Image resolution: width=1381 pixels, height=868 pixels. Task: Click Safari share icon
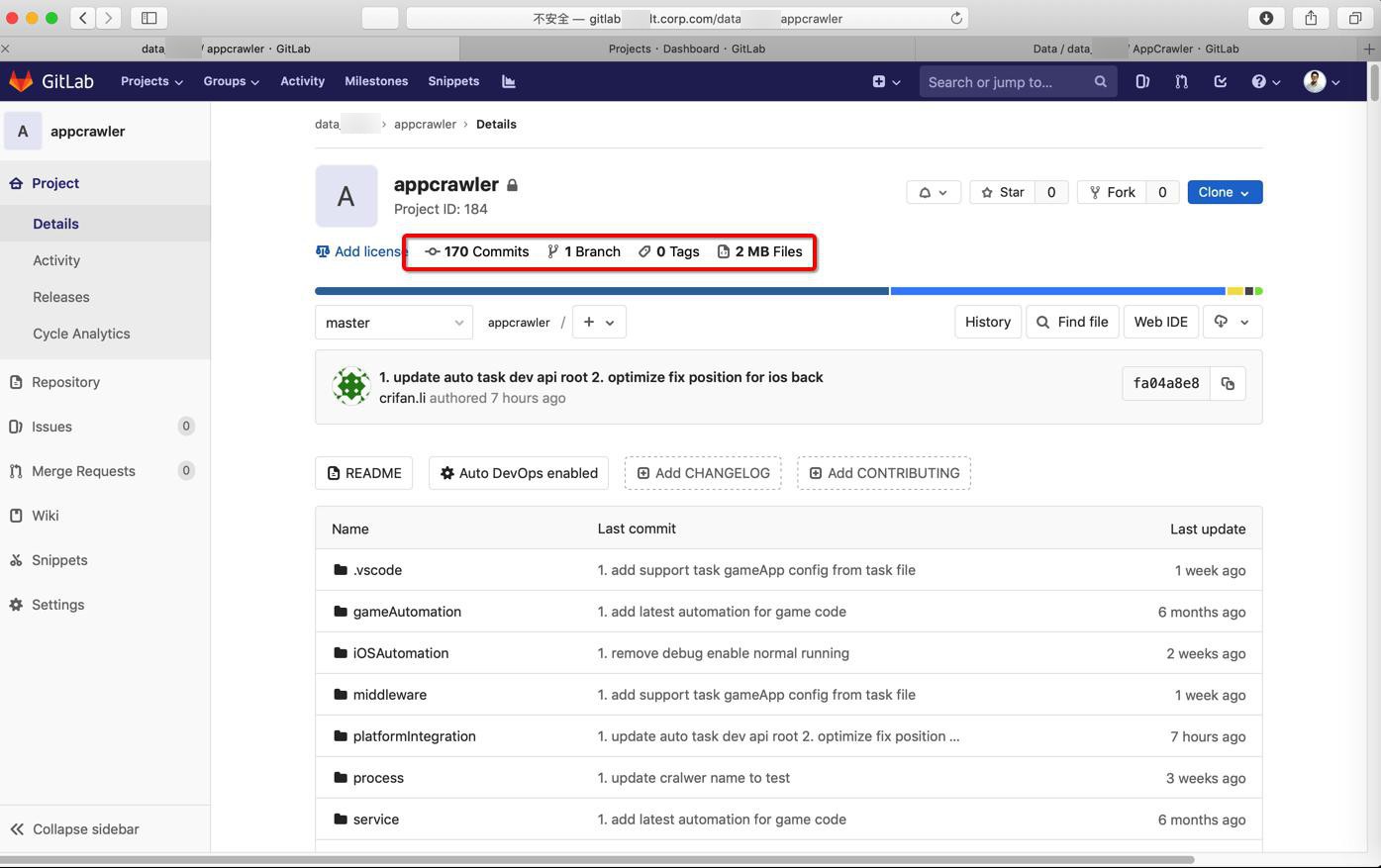coord(1311,18)
